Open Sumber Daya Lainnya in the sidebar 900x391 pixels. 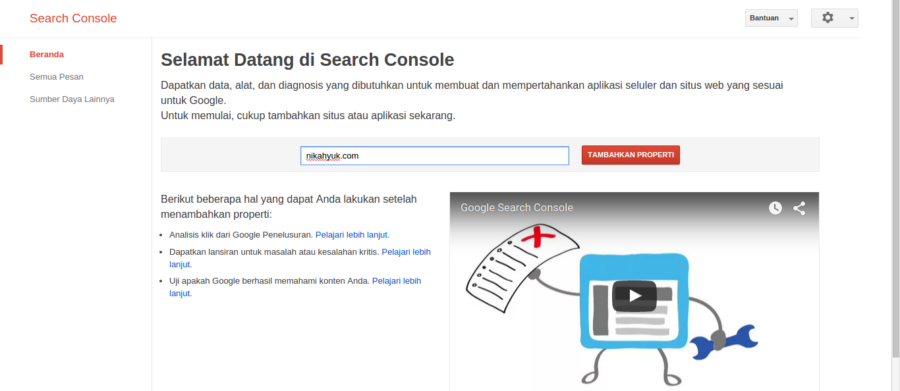[x=72, y=99]
